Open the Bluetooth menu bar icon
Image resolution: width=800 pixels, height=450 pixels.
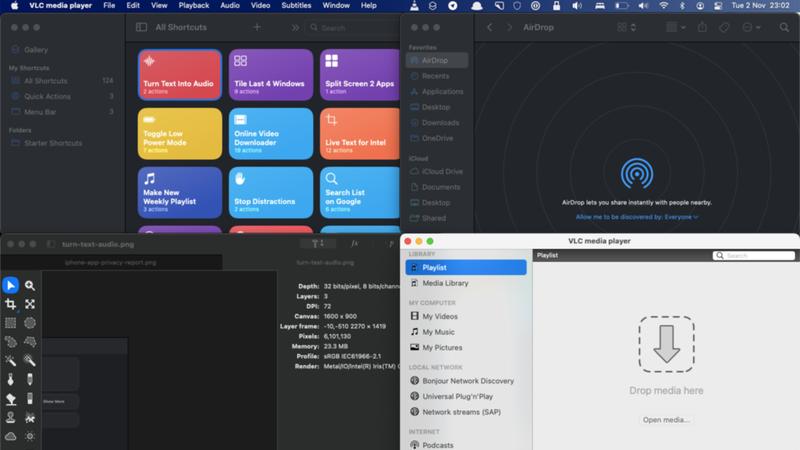point(683,6)
